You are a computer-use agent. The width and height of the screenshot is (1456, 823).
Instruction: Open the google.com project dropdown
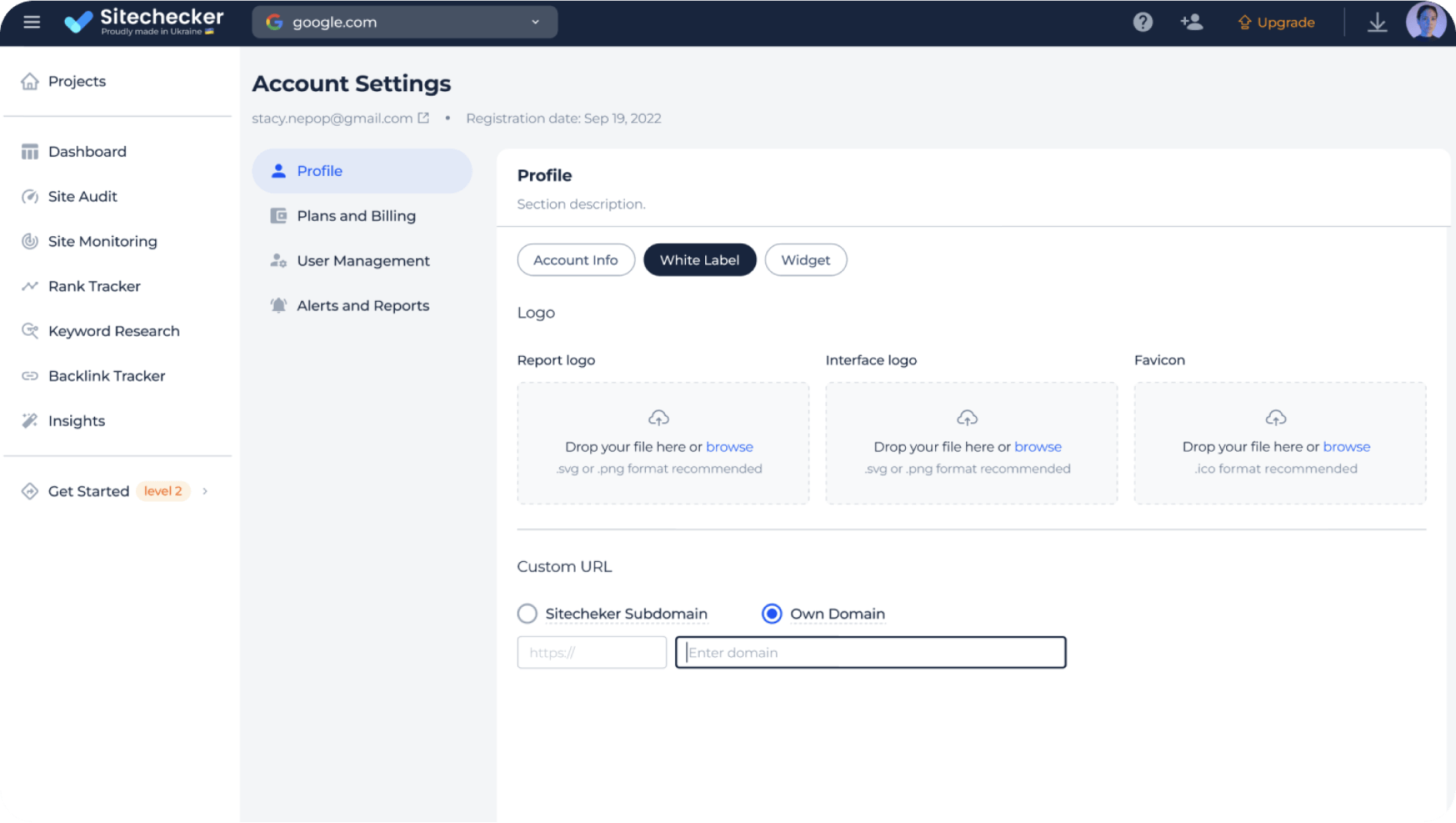click(404, 22)
